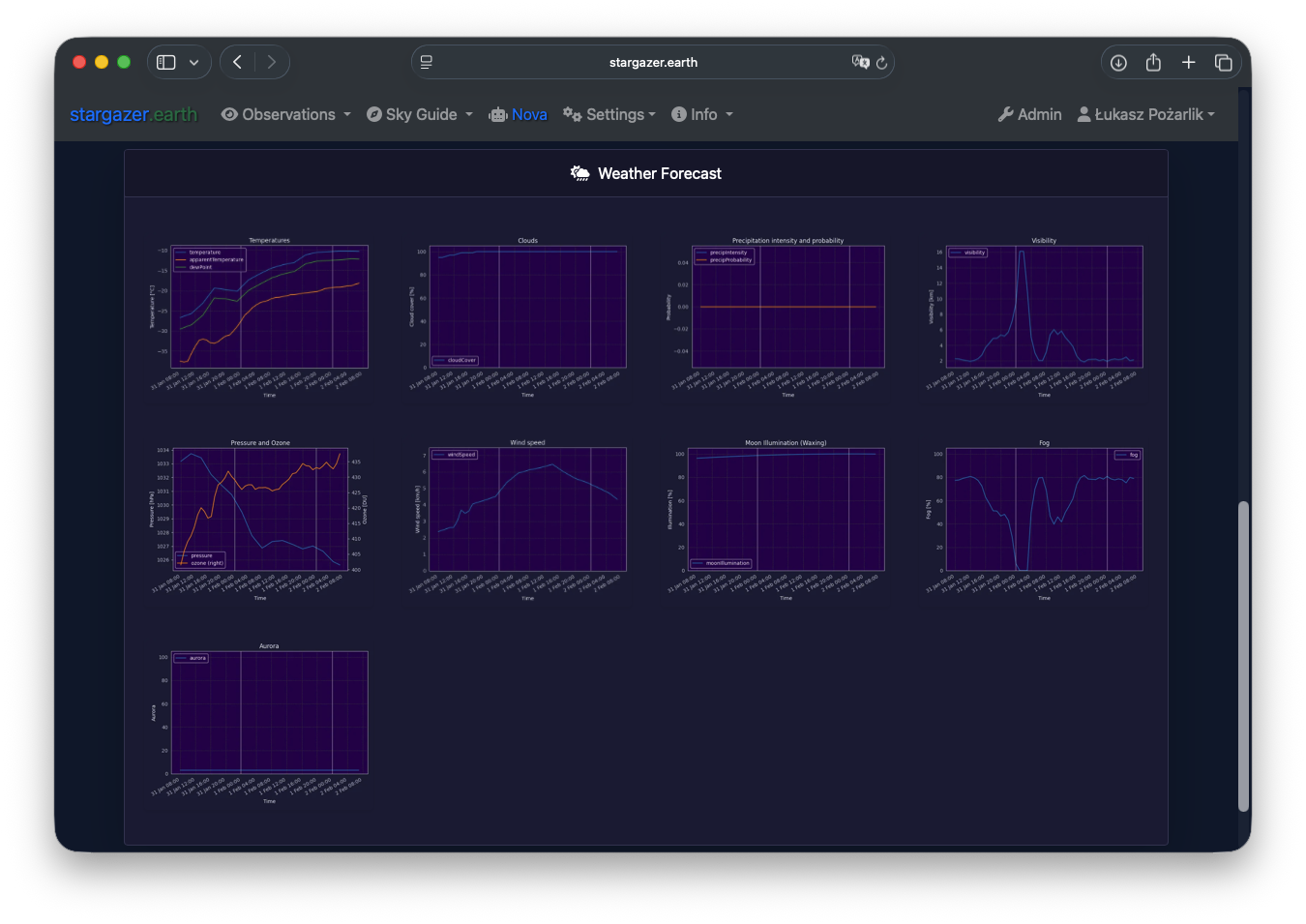Click the browser back arrow

tap(237, 62)
